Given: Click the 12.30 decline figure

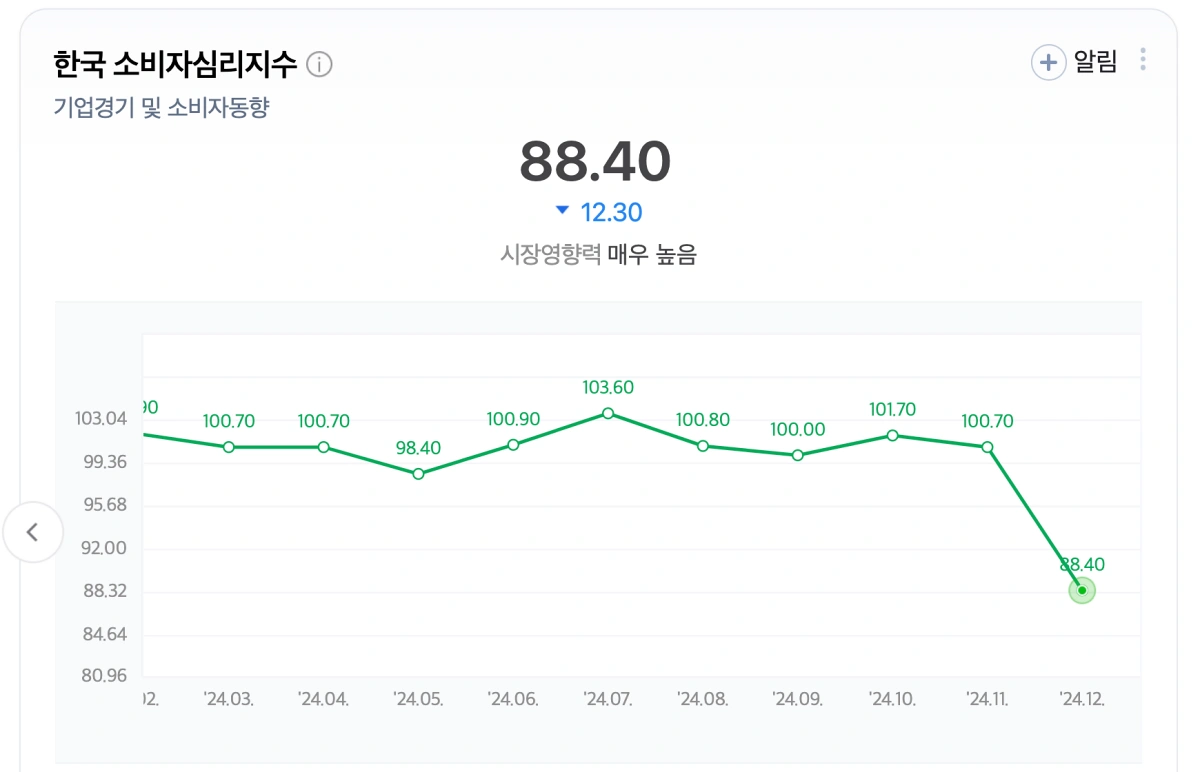Looking at the screenshot, I should 600,211.
